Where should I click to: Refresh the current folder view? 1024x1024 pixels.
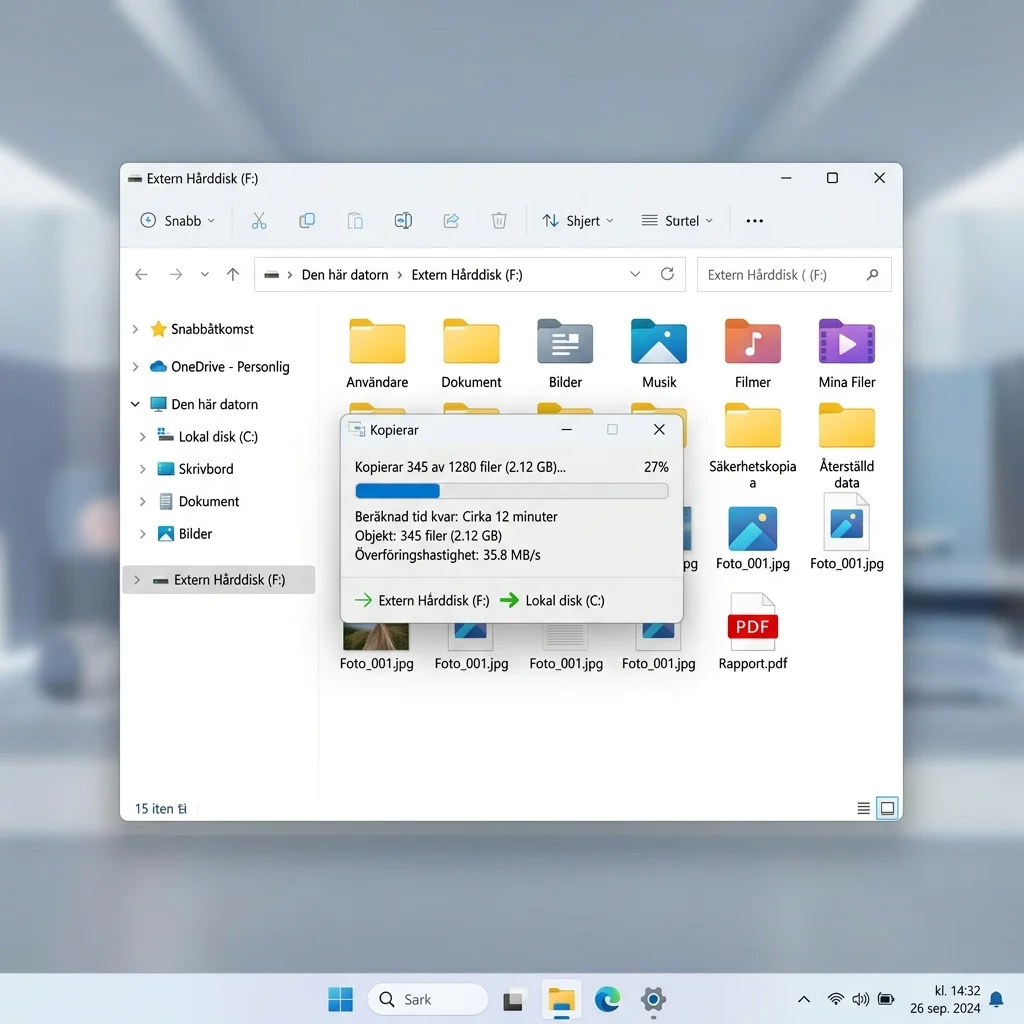tap(667, 274)
